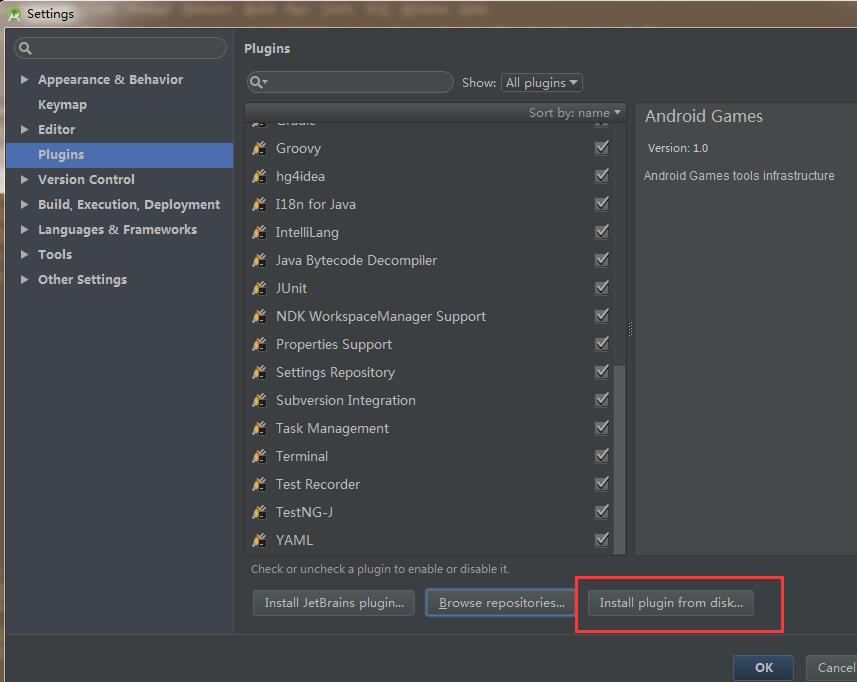Expand Build, Execution, Deployment node
This screenshot has width=857, height=682.
[24, 204]
